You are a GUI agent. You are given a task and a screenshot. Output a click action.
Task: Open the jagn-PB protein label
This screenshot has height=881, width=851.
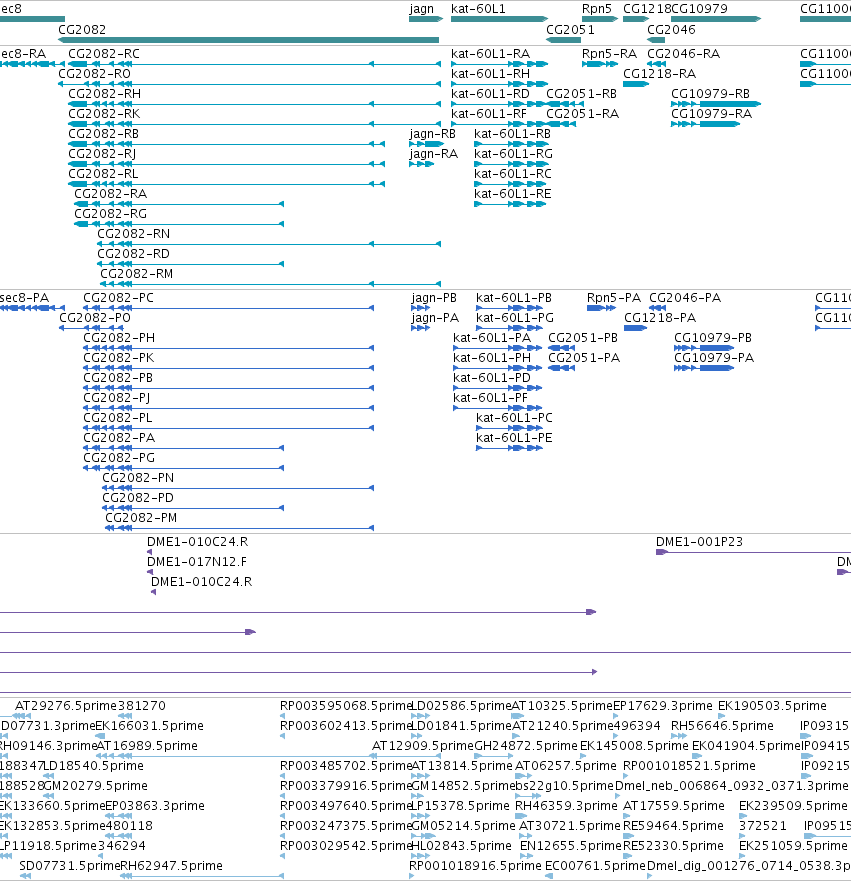[x=434, y=298]
